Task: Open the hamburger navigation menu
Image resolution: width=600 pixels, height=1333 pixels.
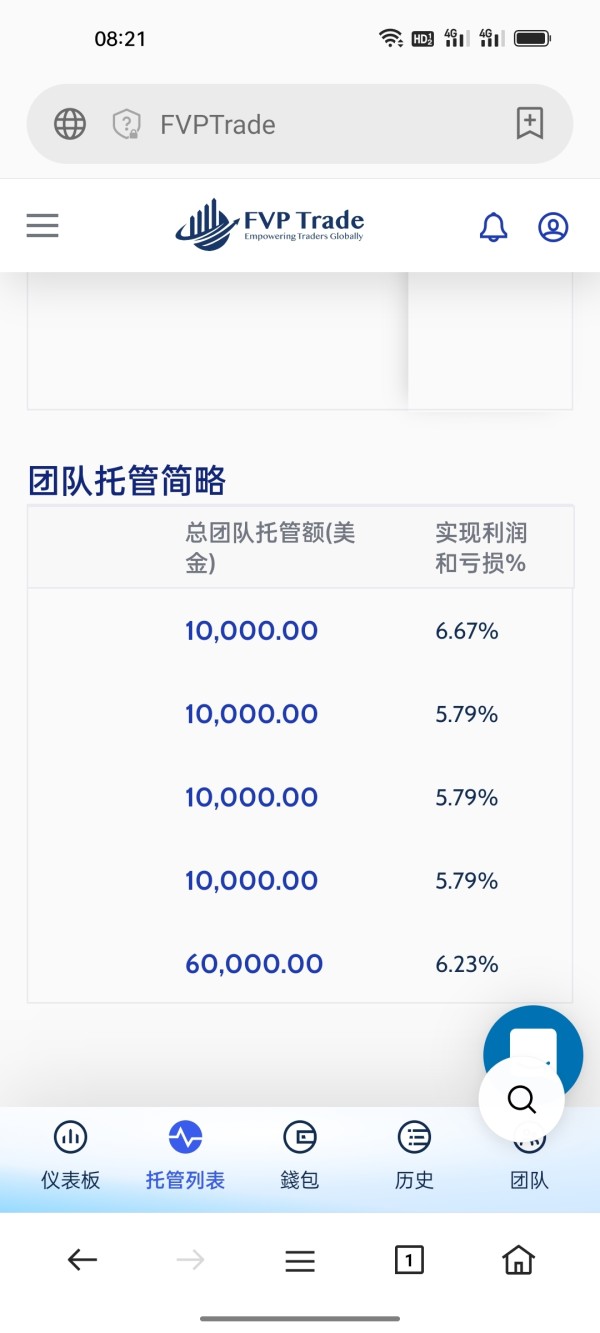Action: (43, 226)
